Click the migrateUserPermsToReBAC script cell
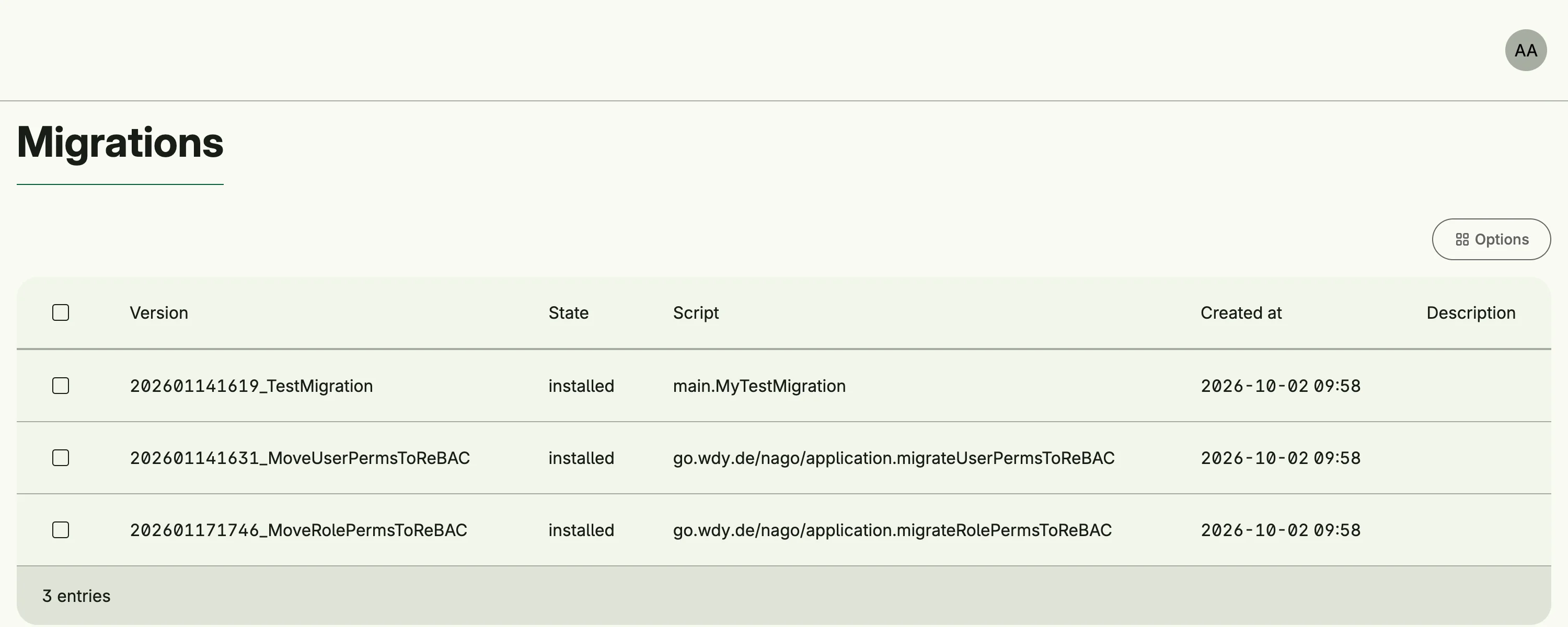This screenshot has height=627, width=1568. (894, 458)
